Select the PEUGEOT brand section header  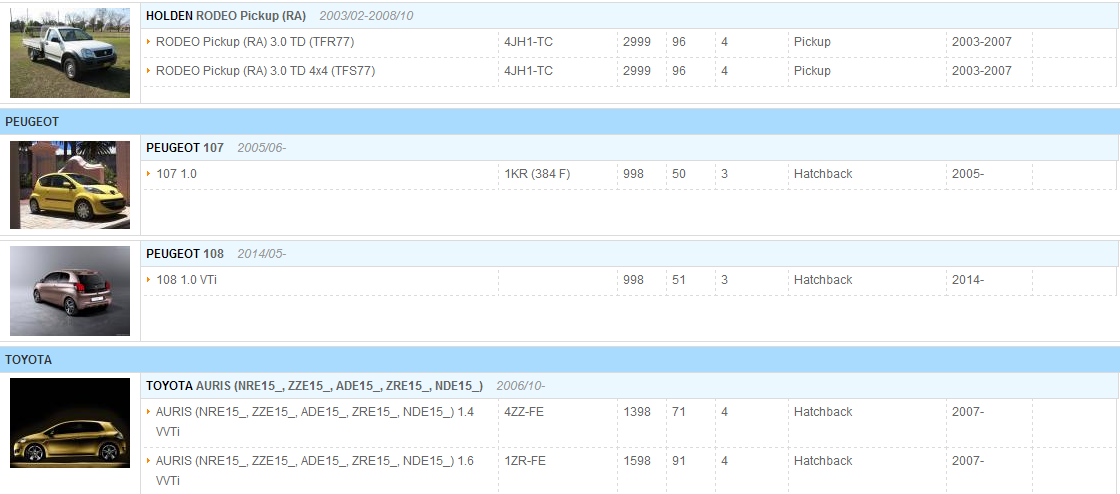click(x=560, y=122)
